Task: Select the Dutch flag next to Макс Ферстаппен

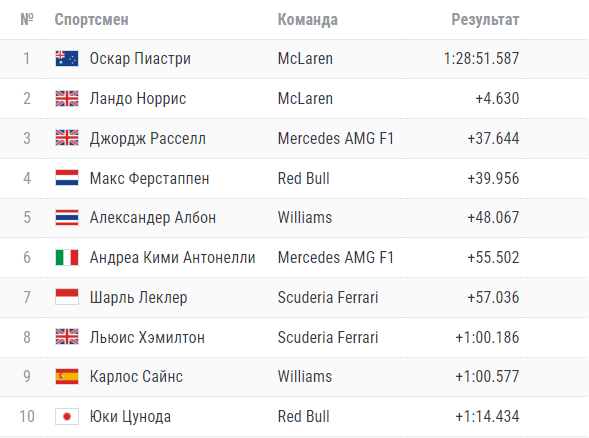Action: point(67,178)
